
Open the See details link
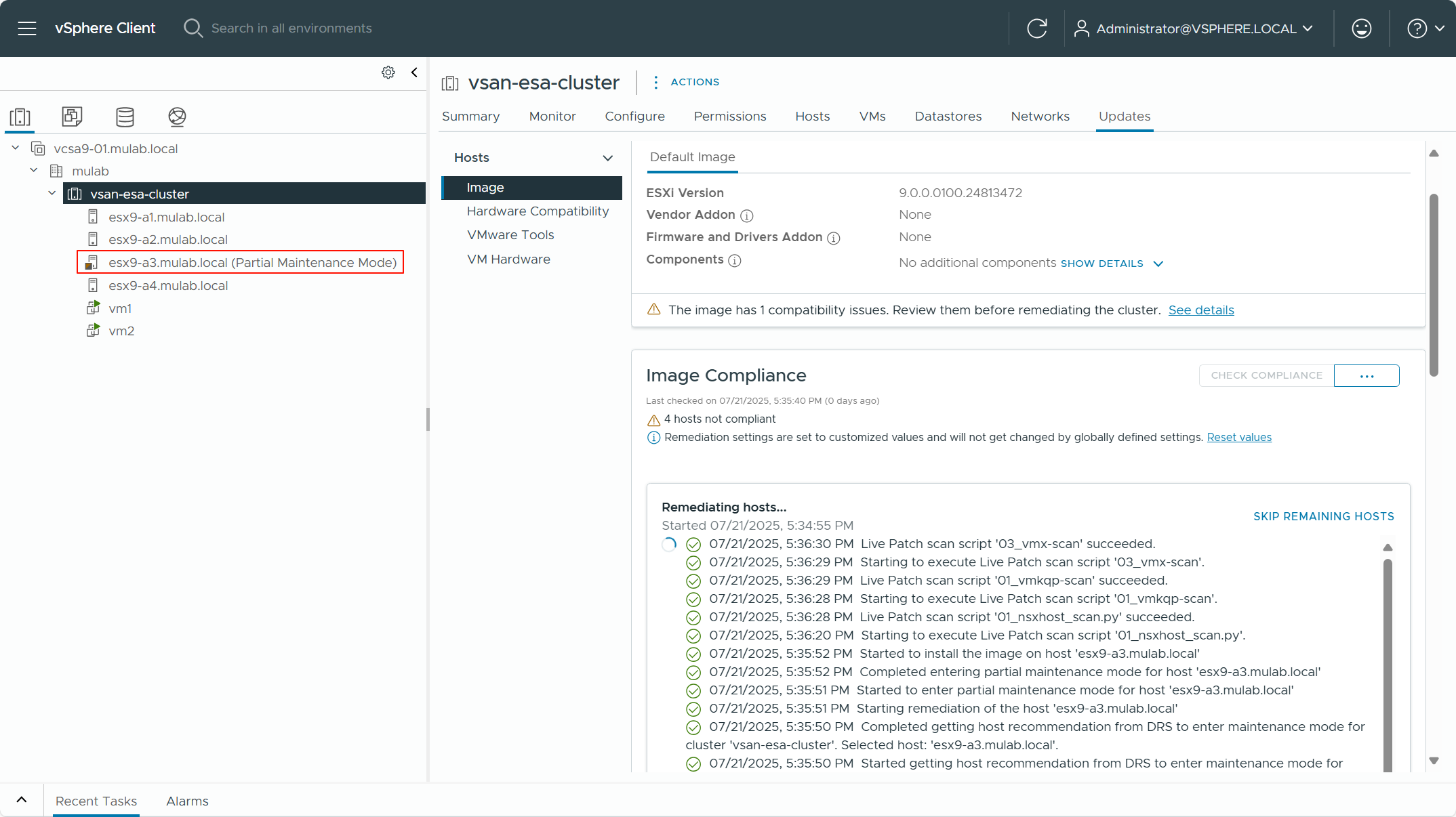pos(1200,310)
